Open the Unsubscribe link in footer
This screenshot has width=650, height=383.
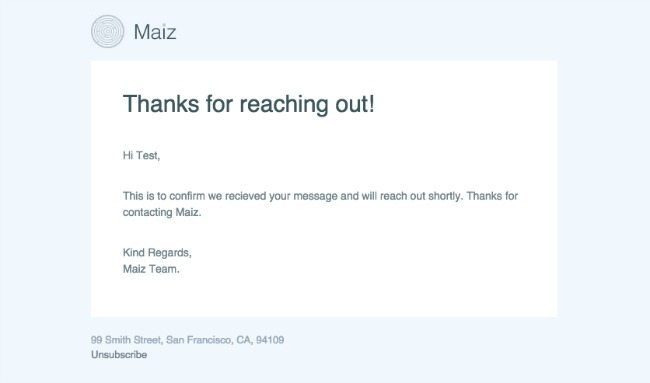[x=119, y=355]
